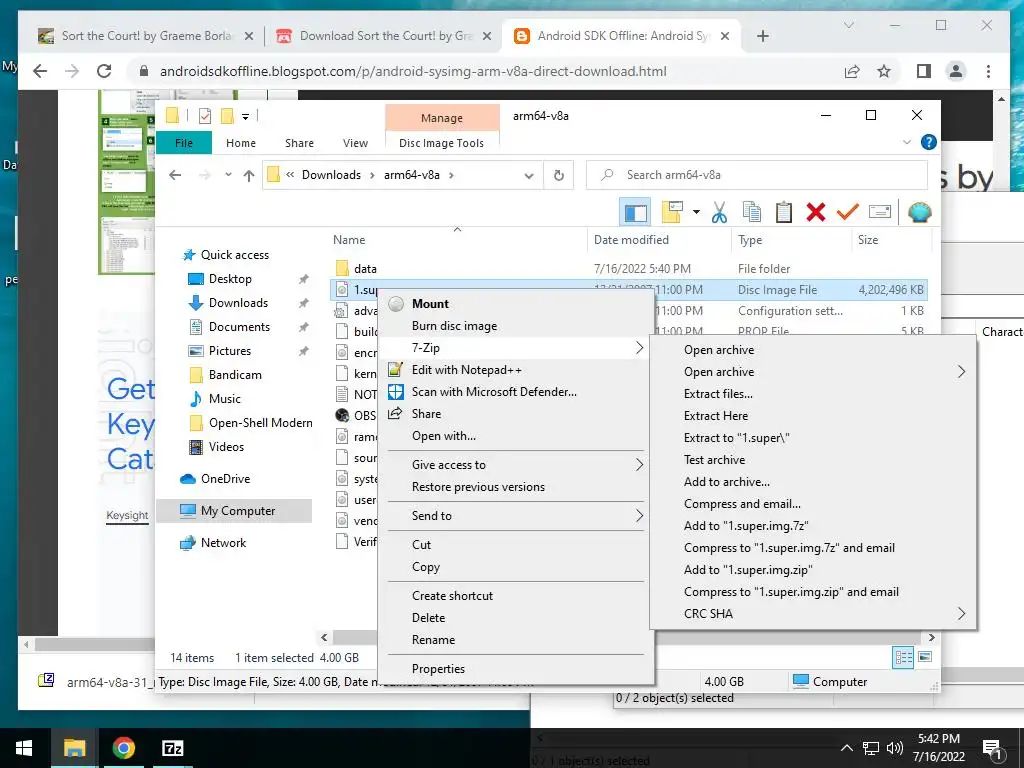This screenshot has width=1024, height=768.
Task: Click the move-to folder toolbar icon
Action: 672,212
